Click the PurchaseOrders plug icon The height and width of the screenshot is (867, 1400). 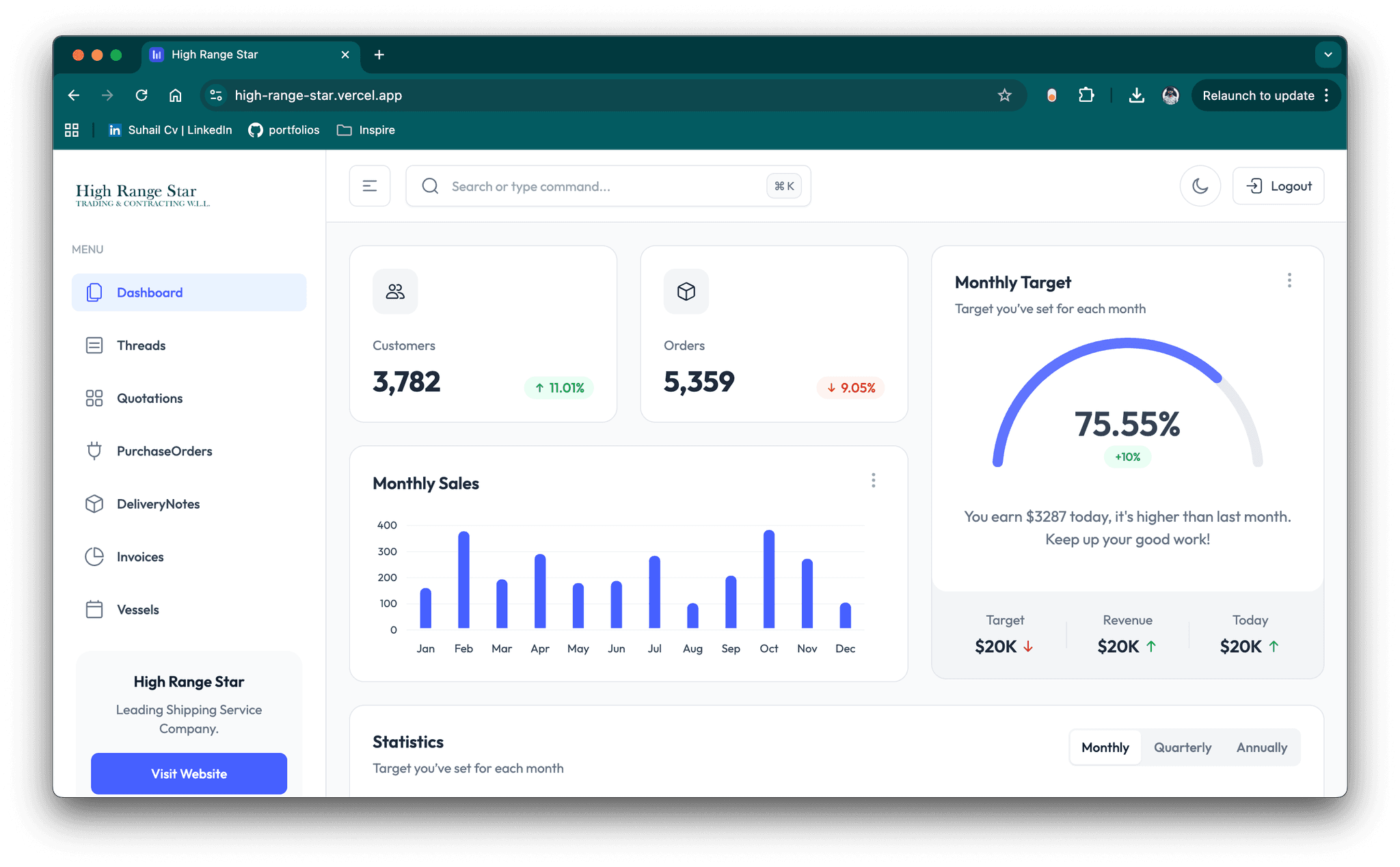tap(94, 451)
